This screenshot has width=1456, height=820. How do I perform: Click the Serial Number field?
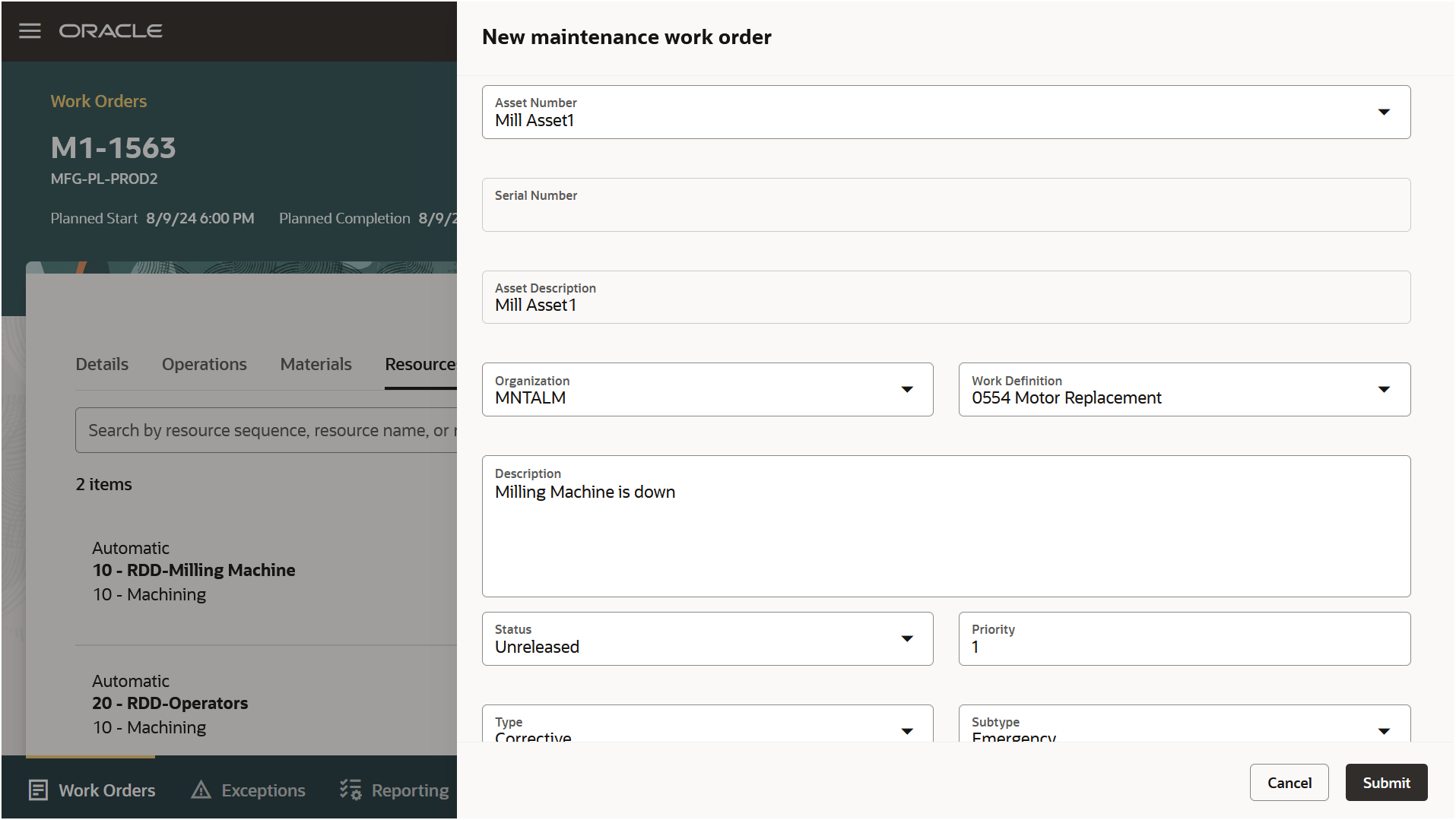pyautogui.click(x=946, y=205)
